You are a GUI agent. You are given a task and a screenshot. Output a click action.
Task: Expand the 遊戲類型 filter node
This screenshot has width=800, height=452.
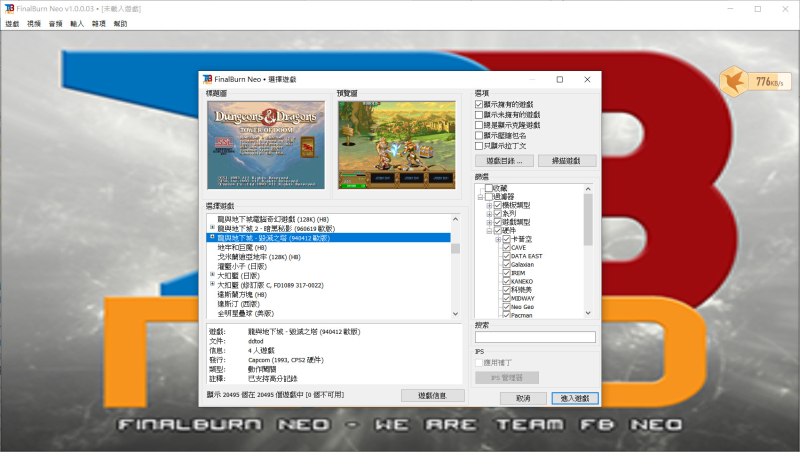(x=489, y=222)
